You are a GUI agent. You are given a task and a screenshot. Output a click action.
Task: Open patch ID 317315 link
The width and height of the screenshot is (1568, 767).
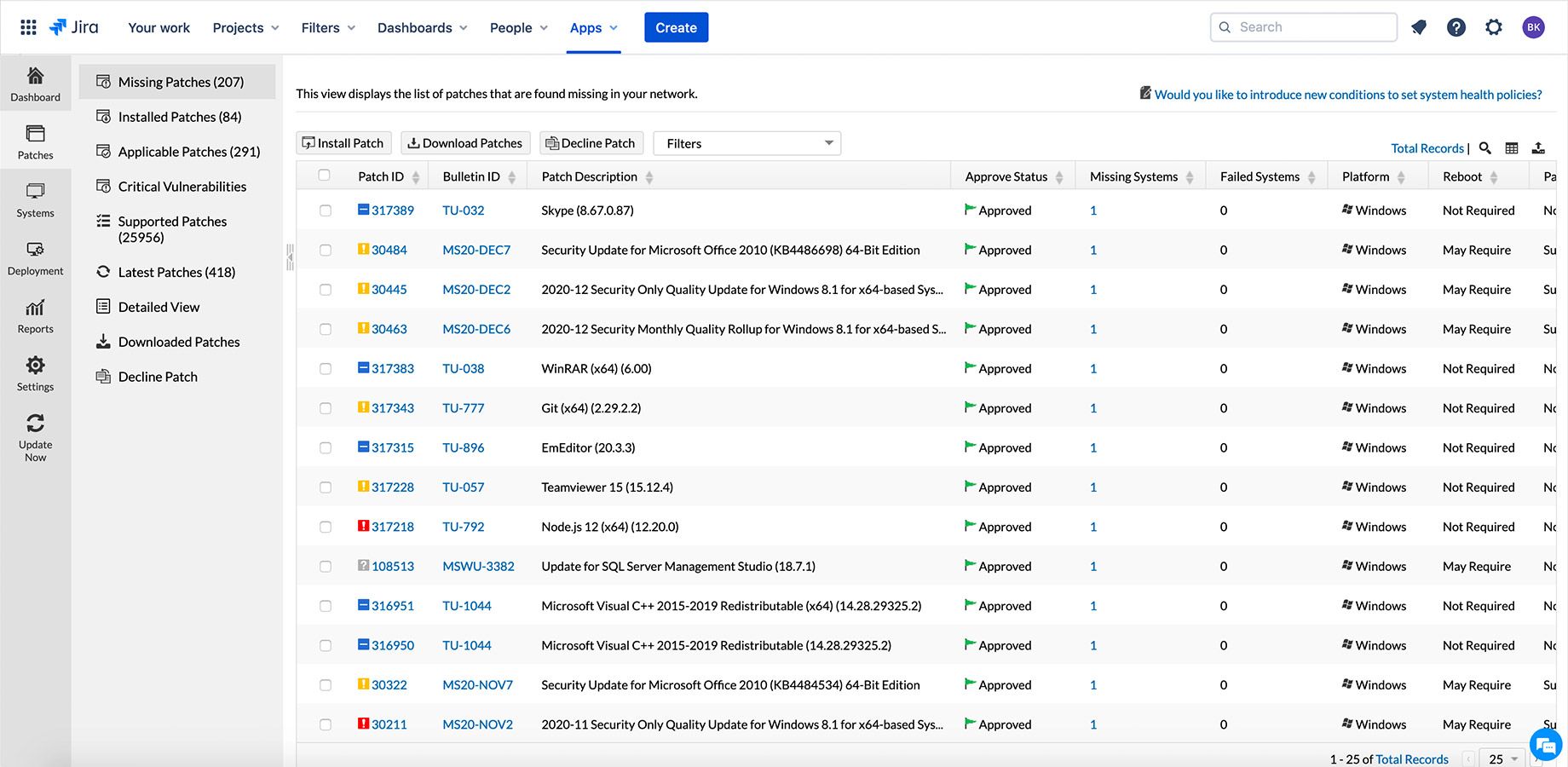point(393,447)
